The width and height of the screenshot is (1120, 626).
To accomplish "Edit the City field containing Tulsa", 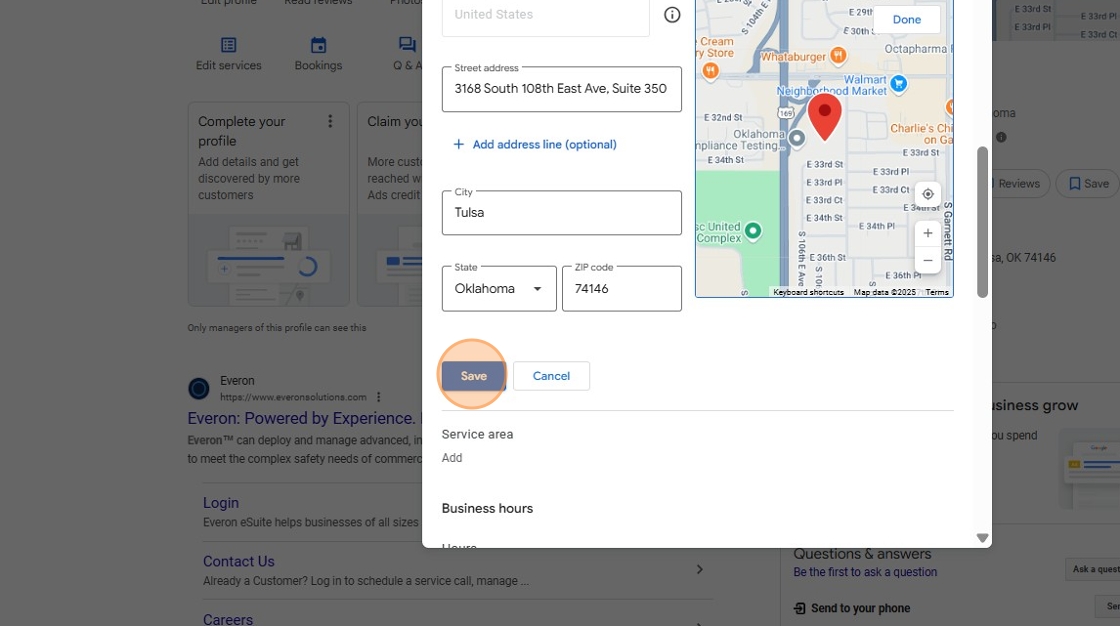I will 561,212.
